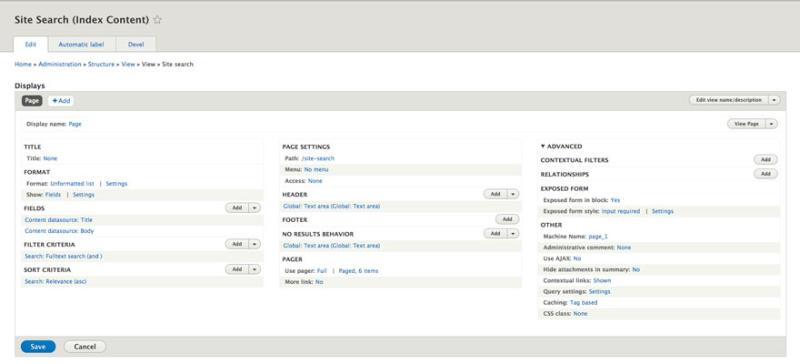The height and width of the screenshot is (364, 800).
Task: Change Use AJAX No setting
Action: click(x=577, y=259)
